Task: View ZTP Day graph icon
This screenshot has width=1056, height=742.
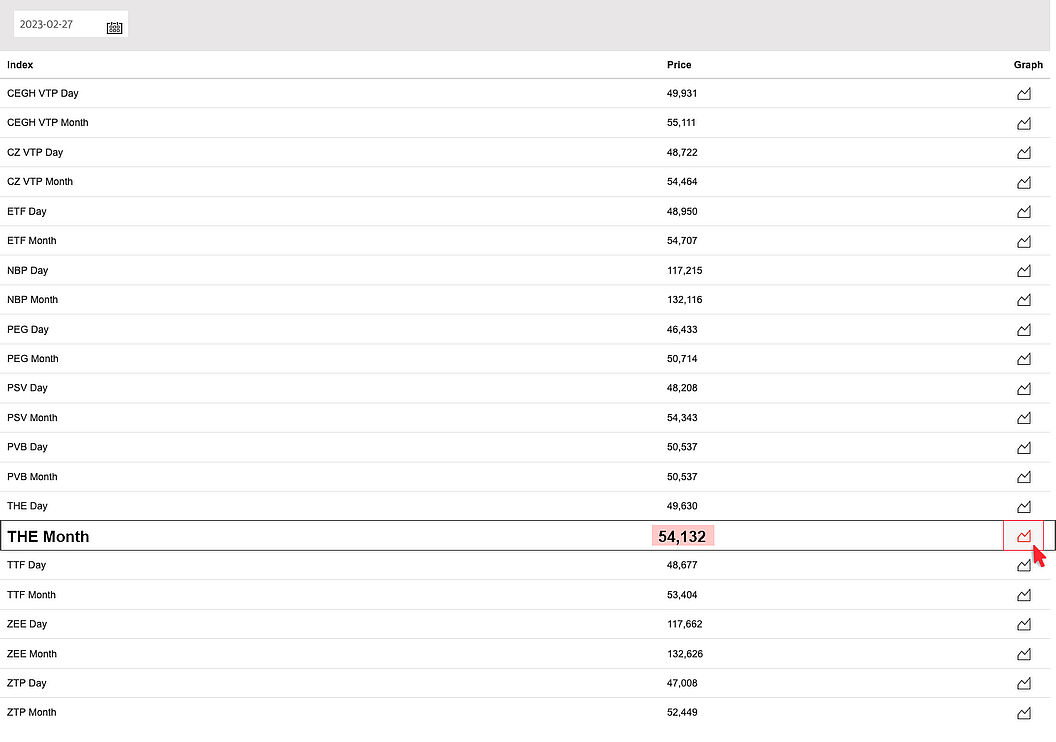Action: point(1024,683)
